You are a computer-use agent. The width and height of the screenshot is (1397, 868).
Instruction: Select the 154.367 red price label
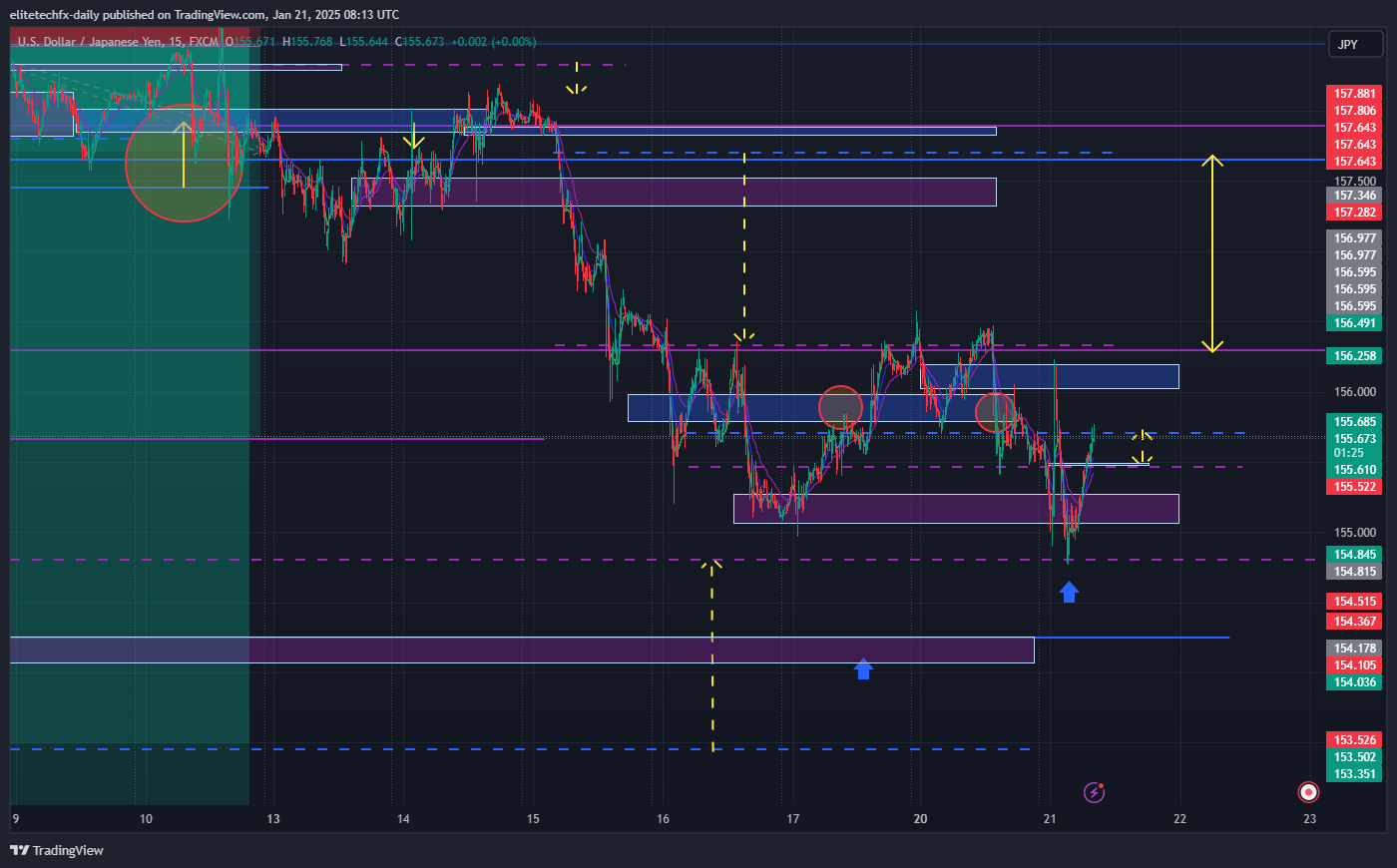coord(1355,622)
